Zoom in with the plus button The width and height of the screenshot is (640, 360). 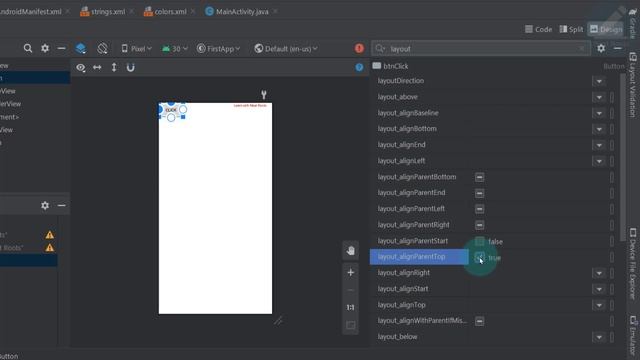pyautogui.click(x=351, y=273)
